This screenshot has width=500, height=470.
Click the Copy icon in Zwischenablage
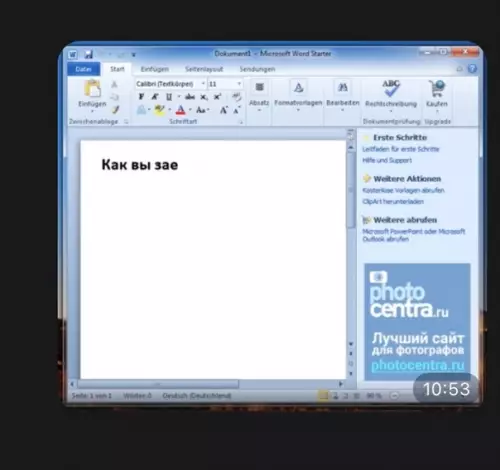click(114, 97)
